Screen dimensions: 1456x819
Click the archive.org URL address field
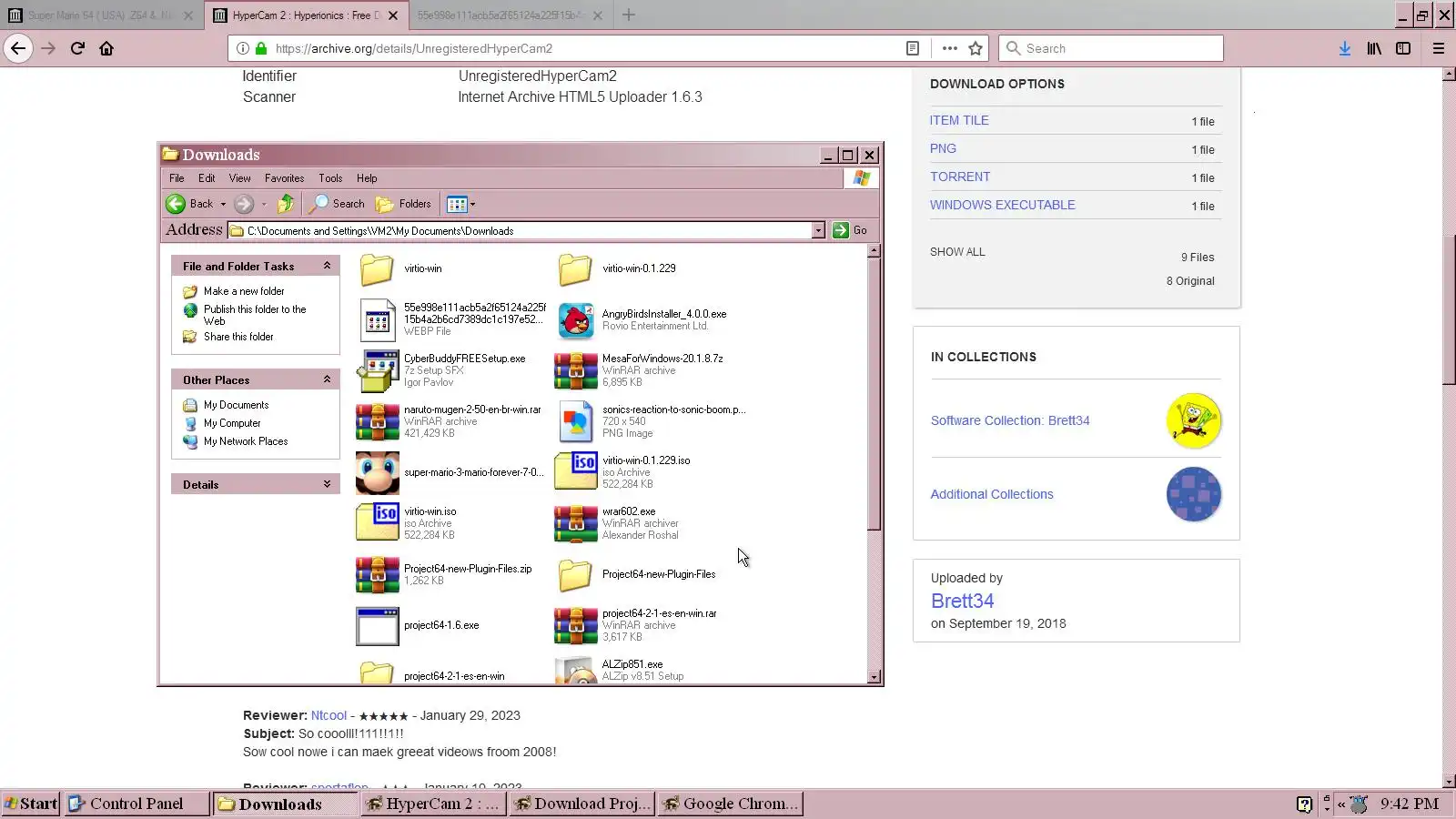582,48
